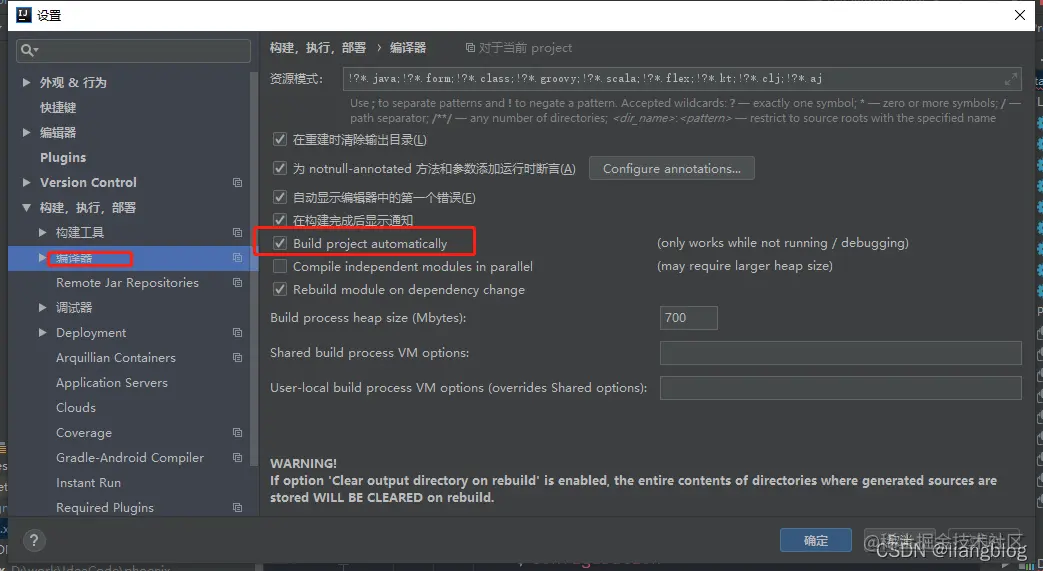The height and width of the screenshot is (571, 1043).
Task: Open Application Servers settings
Action: [x=112, y=383]
